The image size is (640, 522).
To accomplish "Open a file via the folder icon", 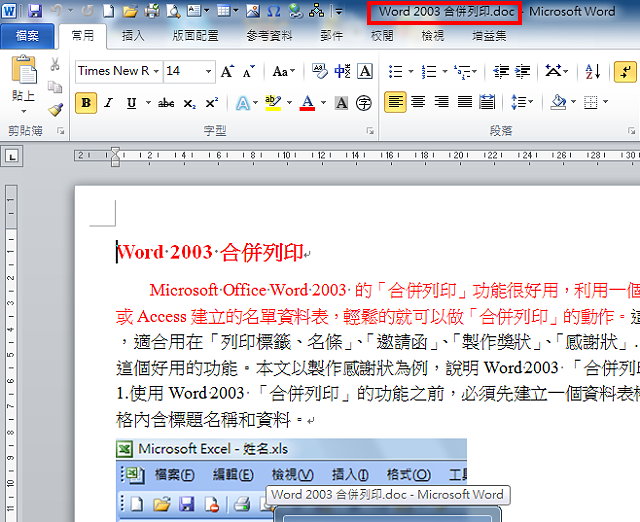I will pos(130,11).
